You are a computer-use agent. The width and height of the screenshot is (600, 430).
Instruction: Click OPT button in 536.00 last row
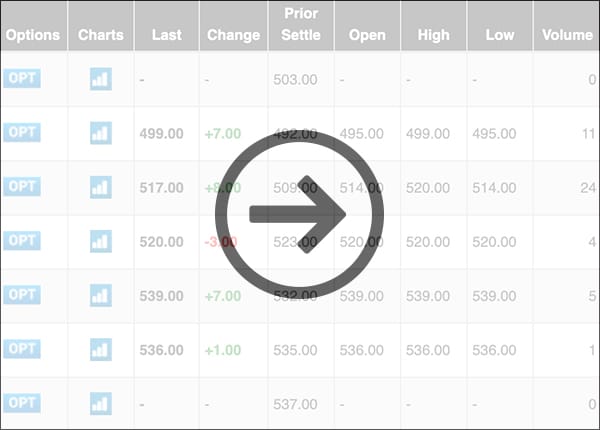(x=22, y=349)
